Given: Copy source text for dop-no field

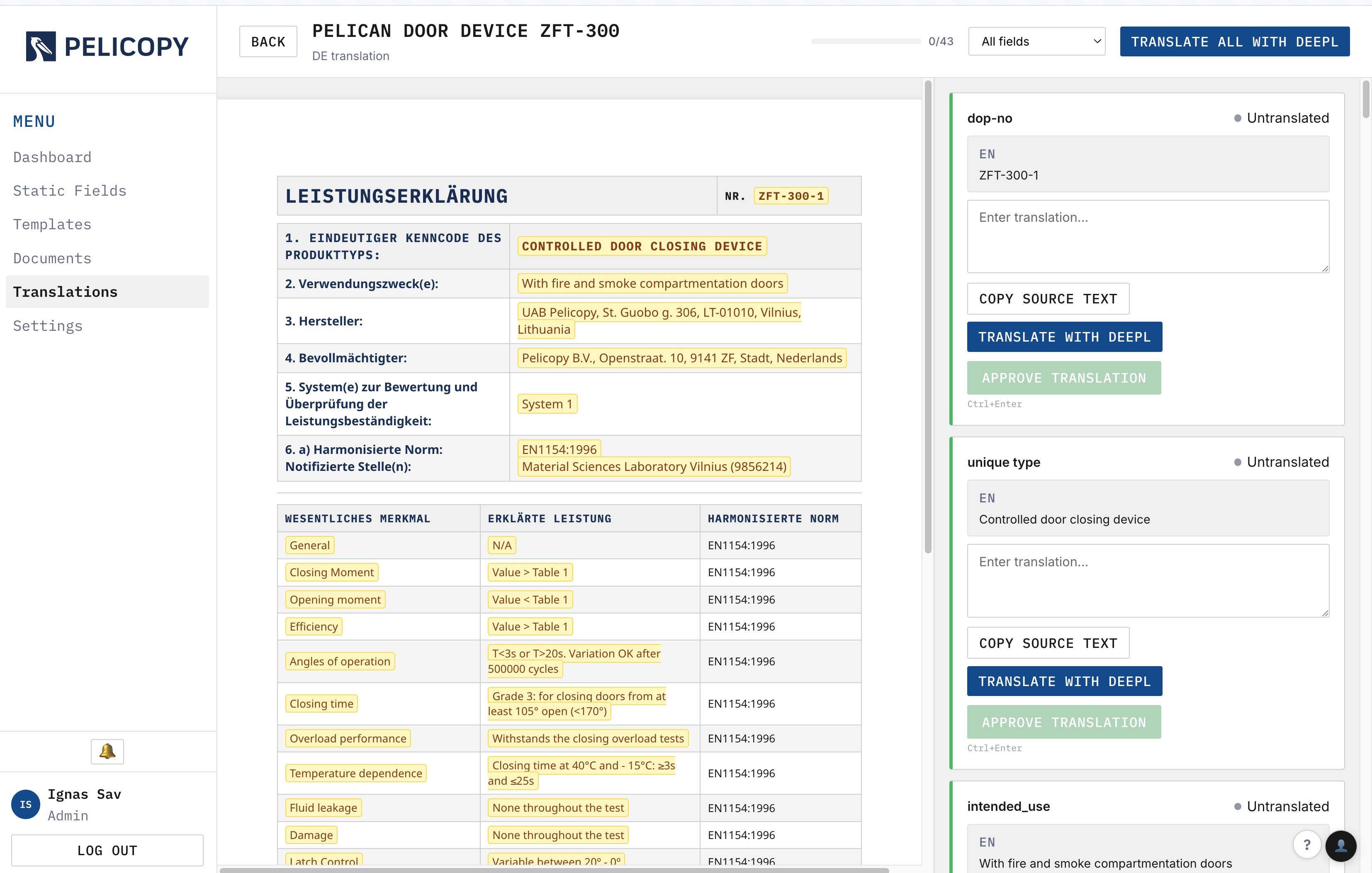Looking at the screenshot, I should tap(1048, 298).
